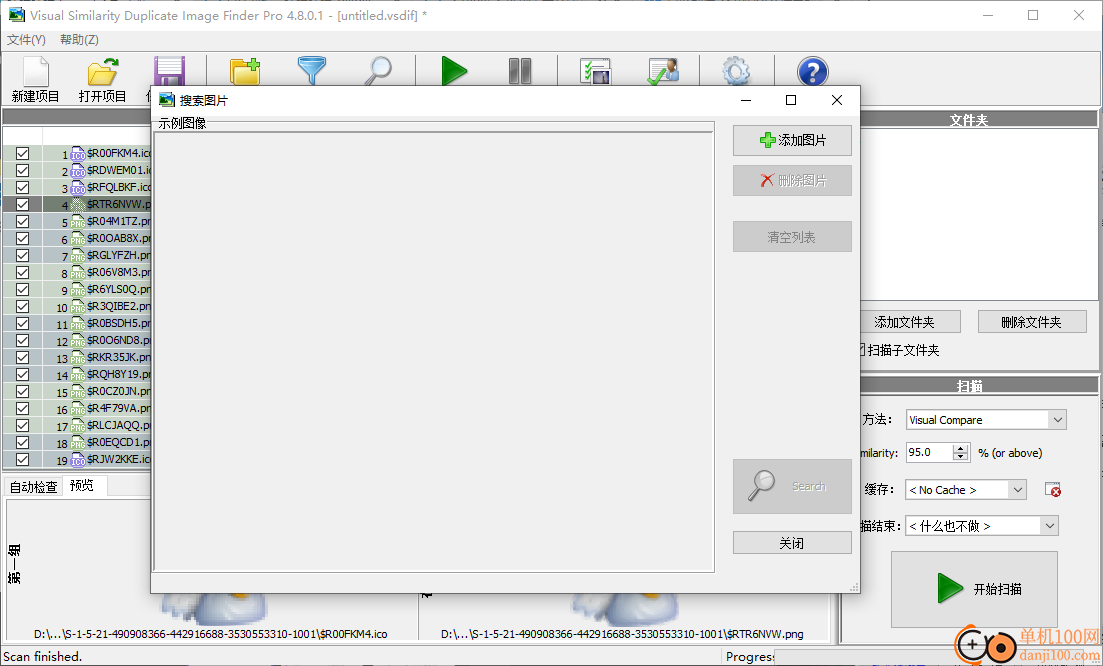Viewport: 1103px width, 666px height.
Task: Click the Search button in dialog
Action: (792, 486)
